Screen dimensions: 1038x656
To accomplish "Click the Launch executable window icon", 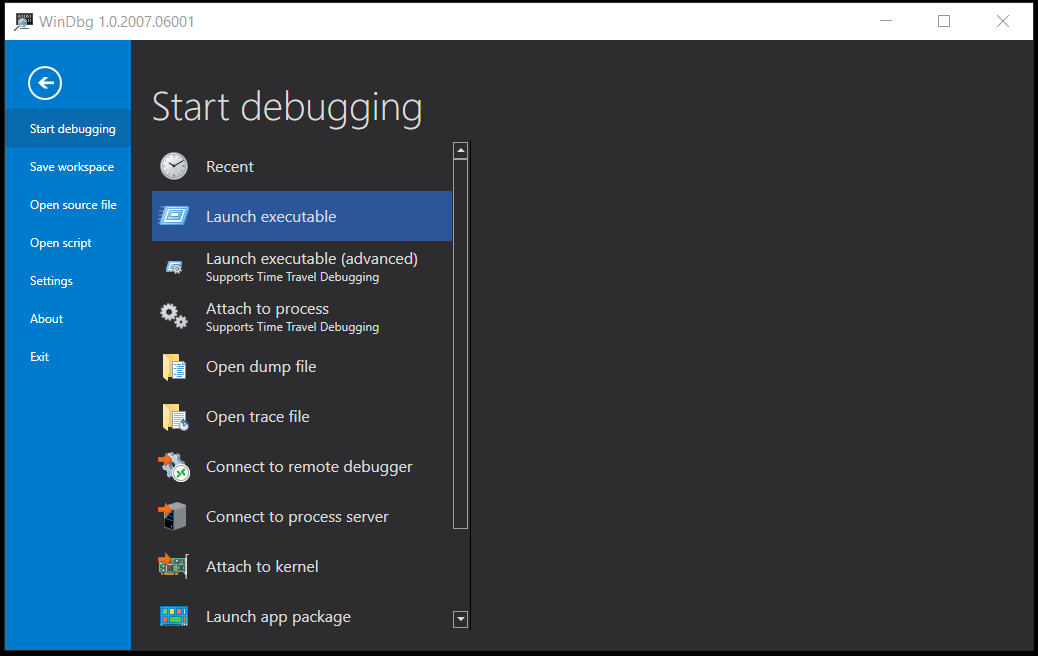I will coord(173,216).
